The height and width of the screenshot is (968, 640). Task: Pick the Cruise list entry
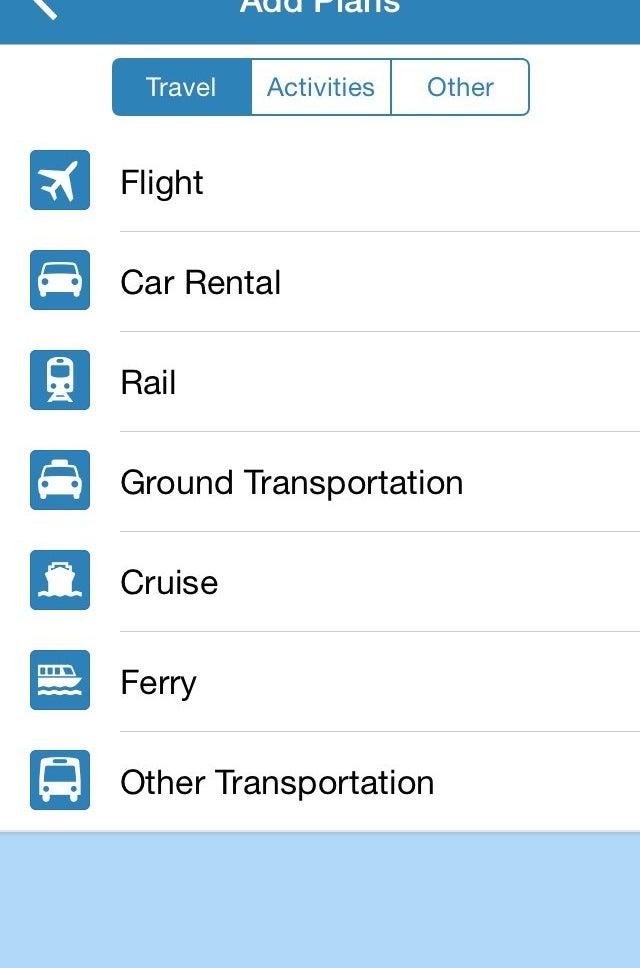[169, 582]
